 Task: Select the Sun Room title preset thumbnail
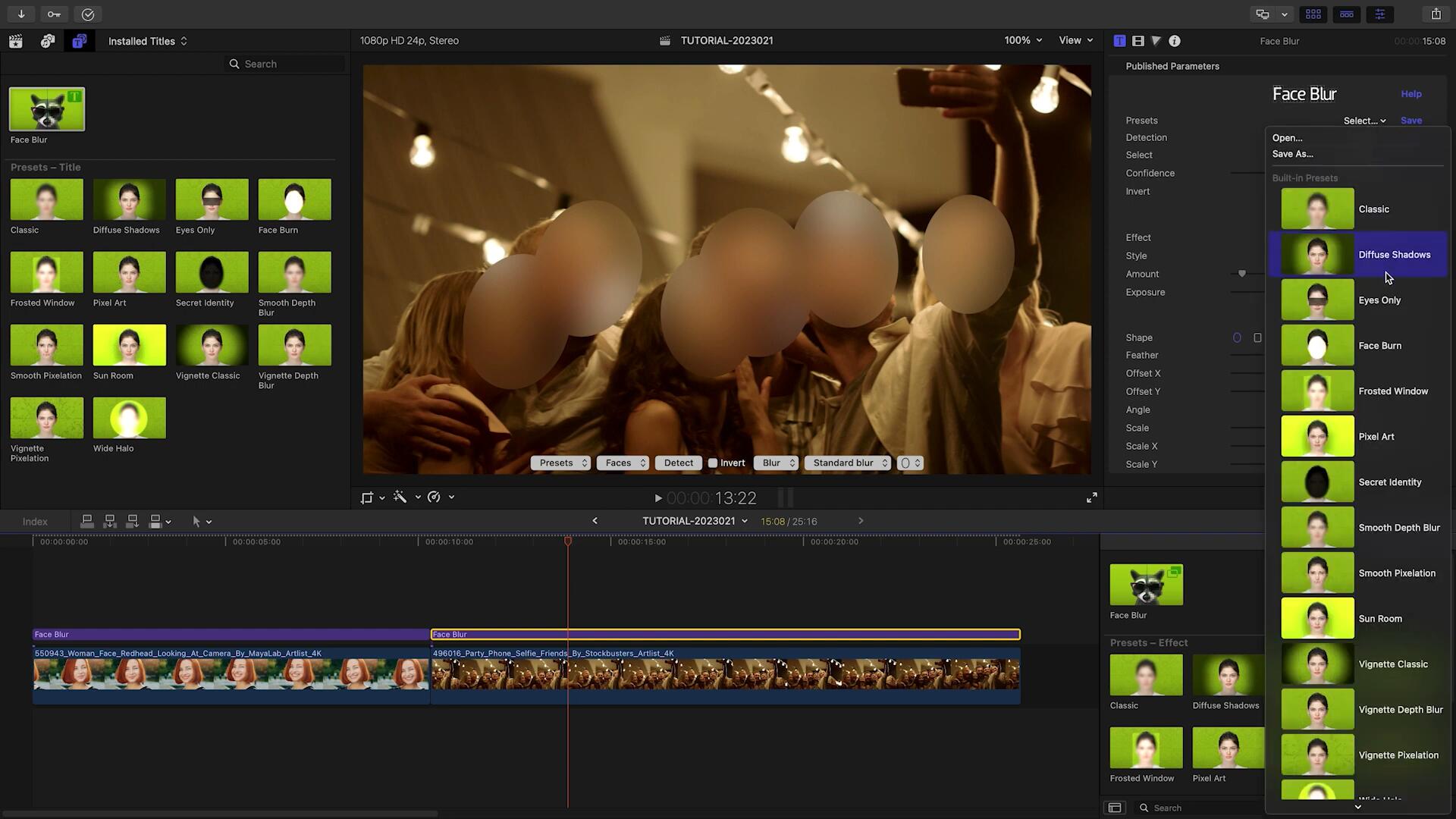point(129,345)
